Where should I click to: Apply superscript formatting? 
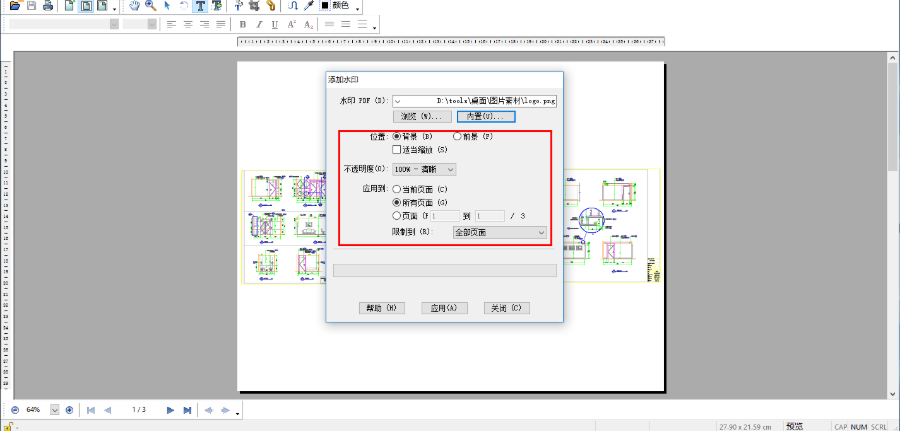(292, 24)
